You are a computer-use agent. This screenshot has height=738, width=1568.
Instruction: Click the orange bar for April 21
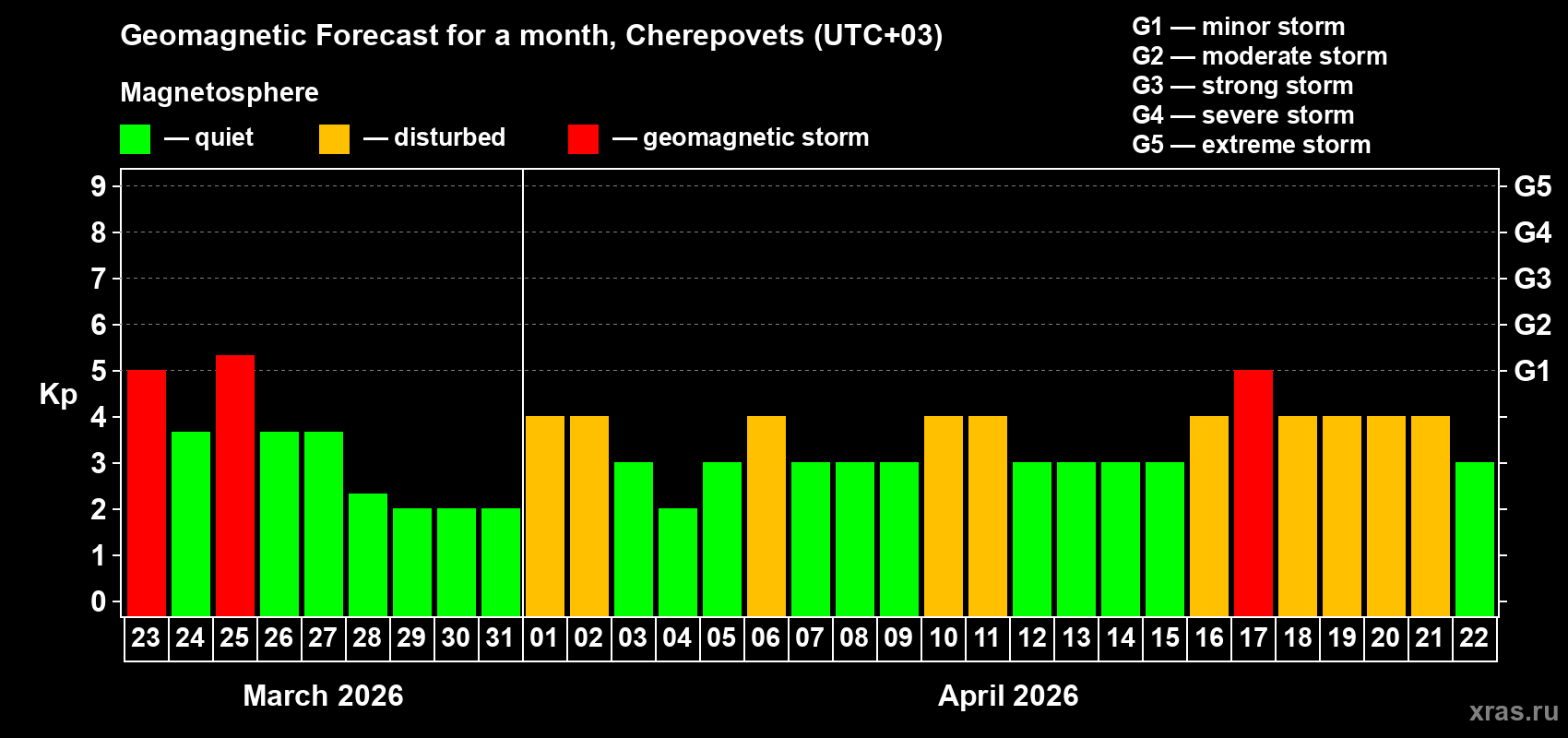[x=1431, y=516]
